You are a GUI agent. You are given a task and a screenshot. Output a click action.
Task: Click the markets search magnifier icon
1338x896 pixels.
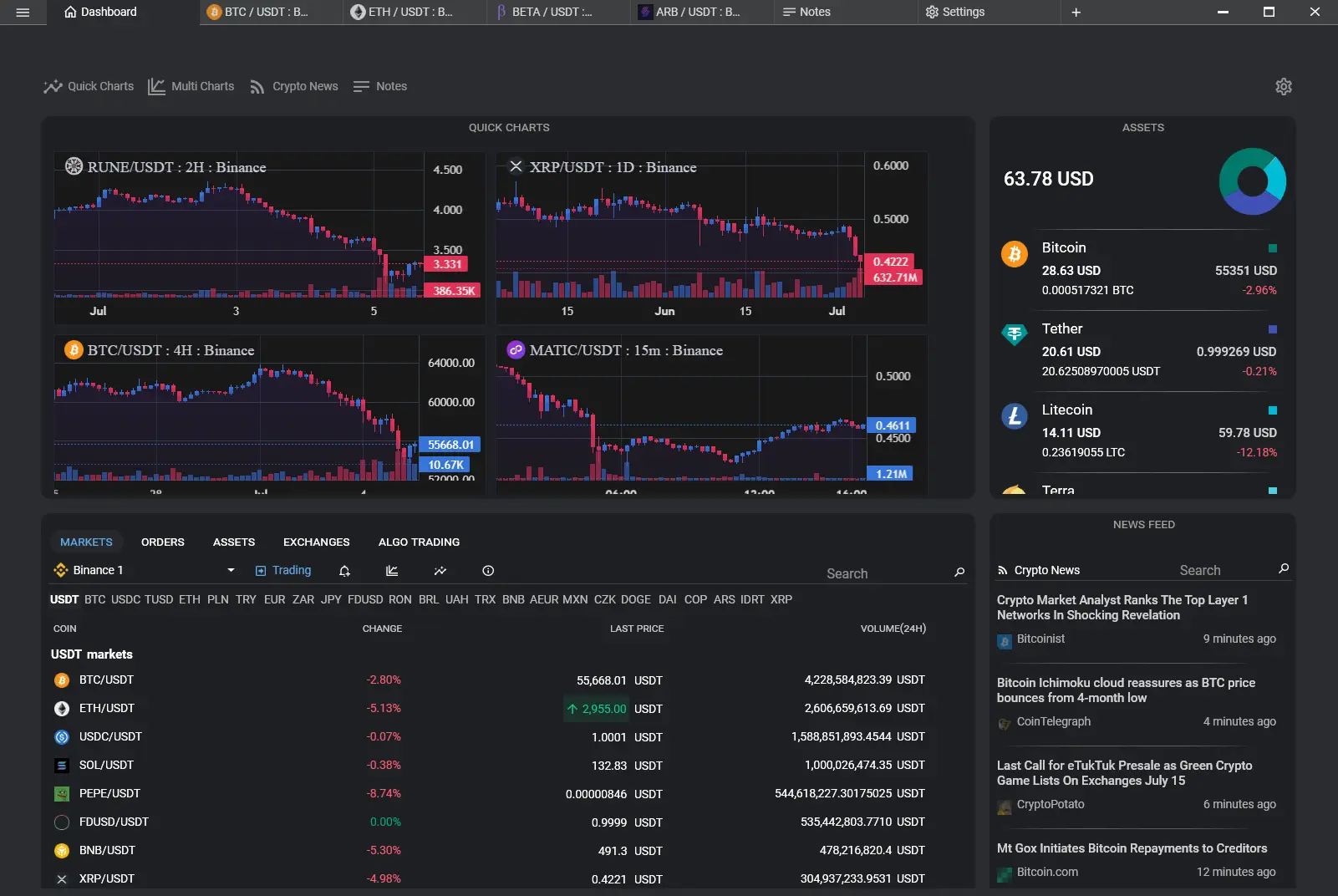(959, 573)
